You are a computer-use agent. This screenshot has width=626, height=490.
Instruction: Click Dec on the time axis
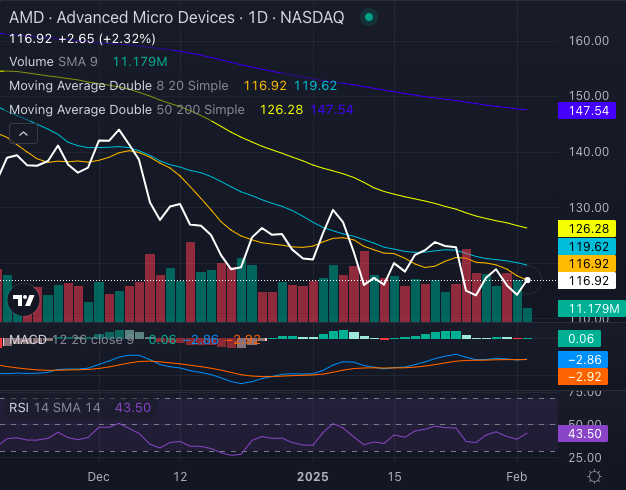(x=98, y=476)
